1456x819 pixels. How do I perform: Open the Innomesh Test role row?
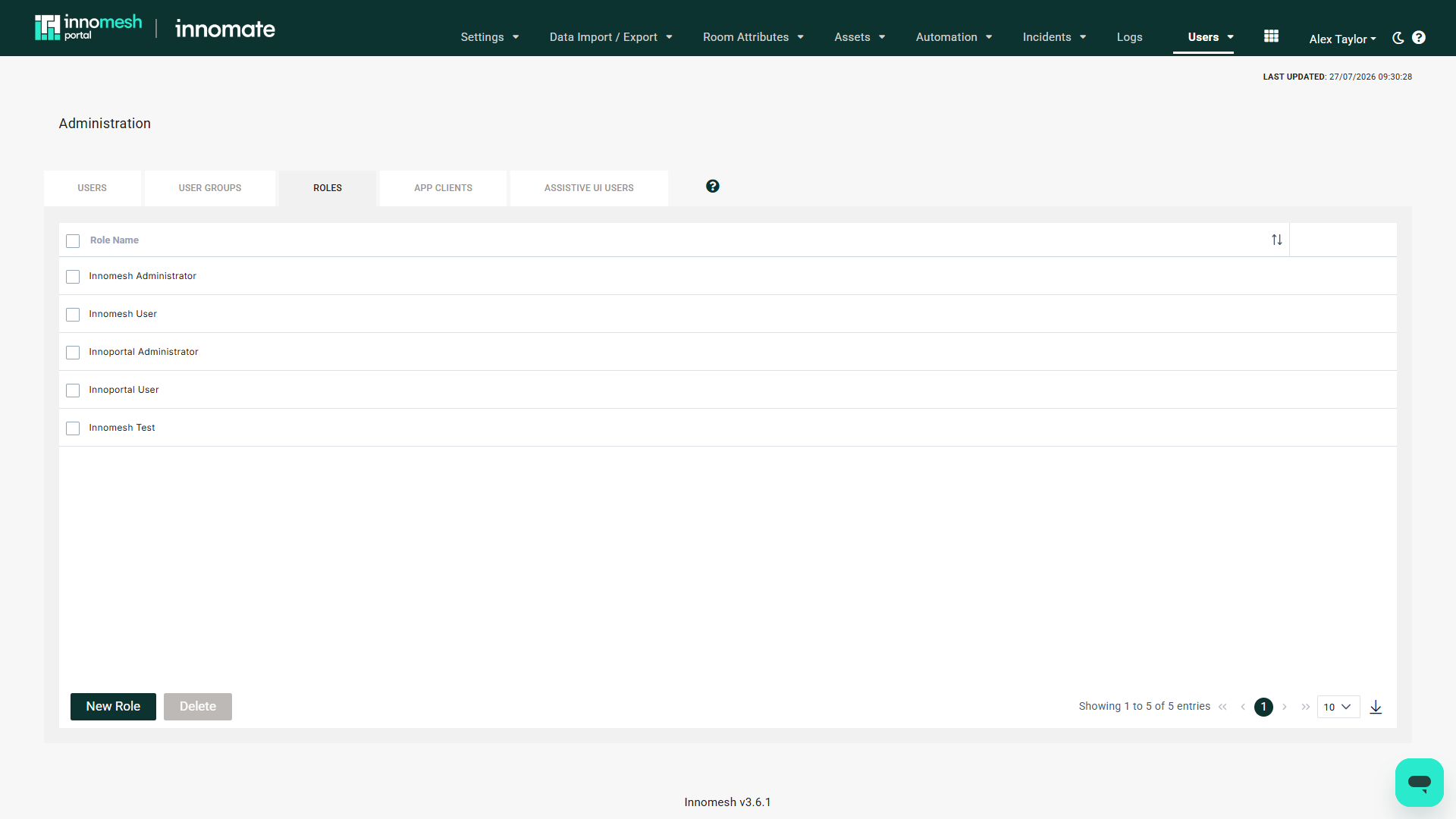point(728,428)
